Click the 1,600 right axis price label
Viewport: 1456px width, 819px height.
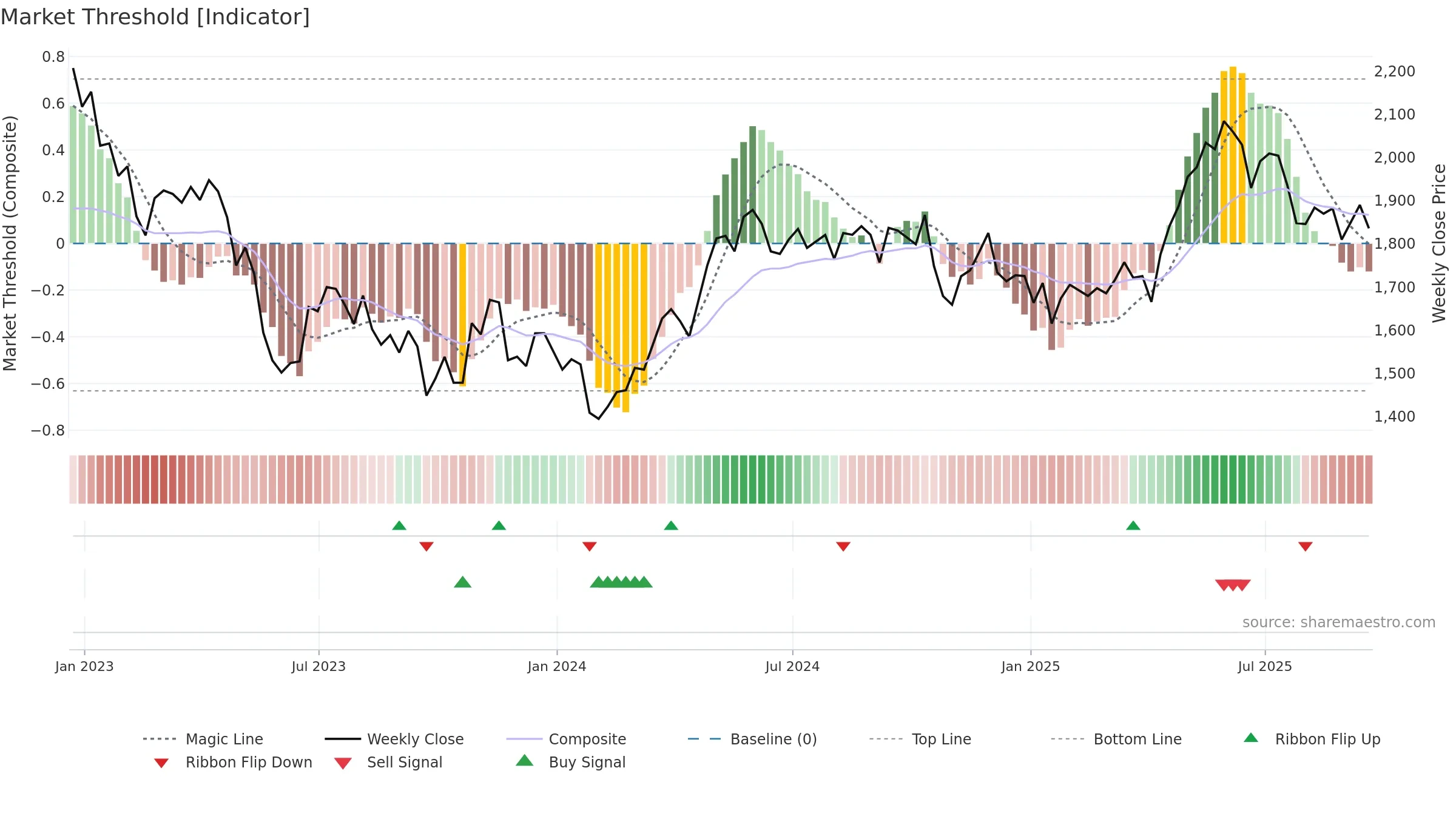pos(1395,331)
